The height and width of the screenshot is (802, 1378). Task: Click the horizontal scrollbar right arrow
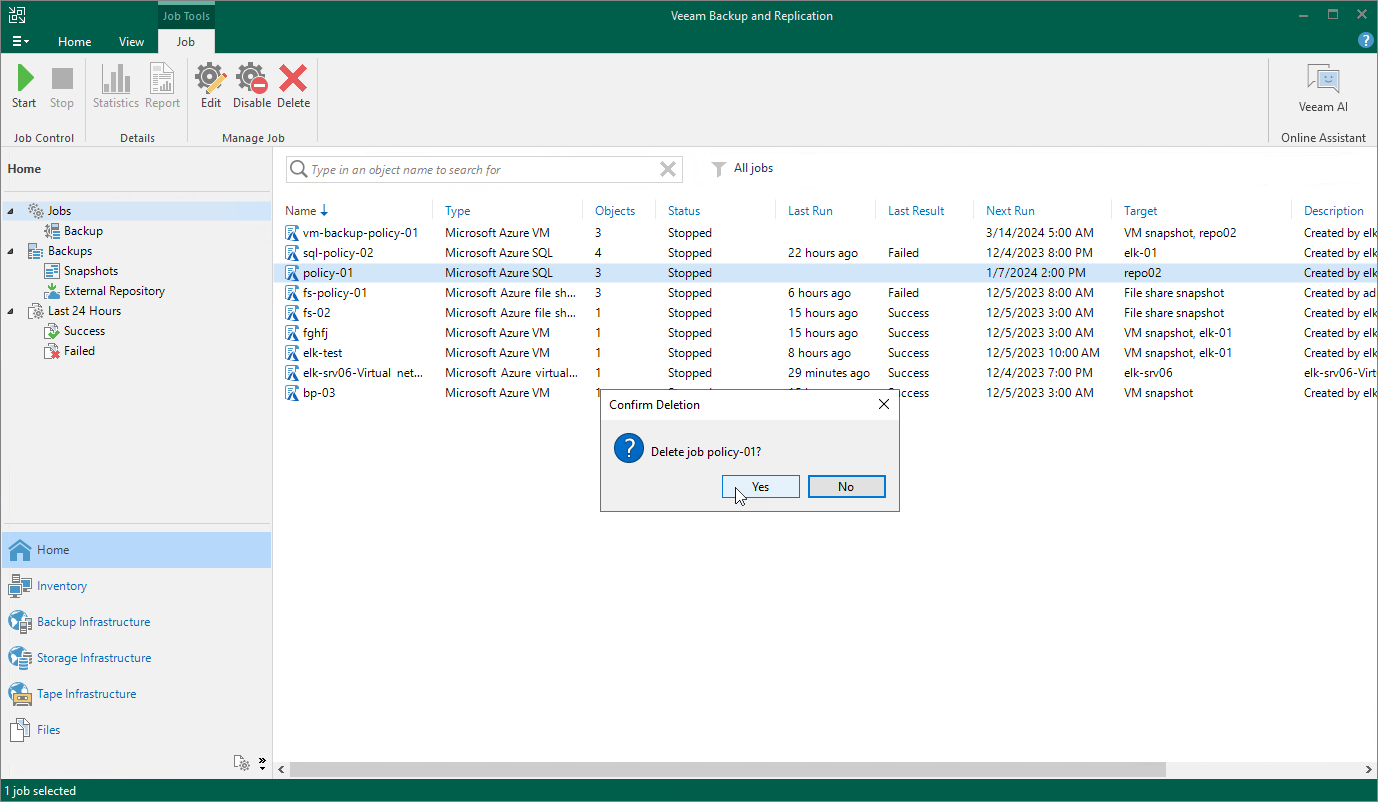click(1367, 769)
